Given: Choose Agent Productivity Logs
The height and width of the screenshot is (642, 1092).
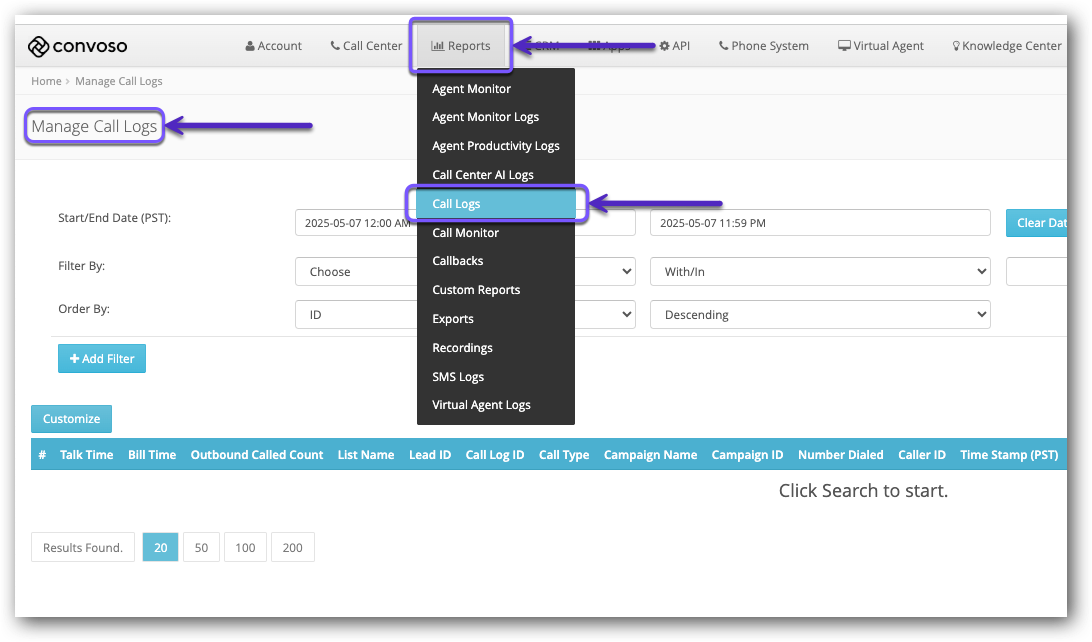Looking at the screenshot, I should [x=496, y=146].
